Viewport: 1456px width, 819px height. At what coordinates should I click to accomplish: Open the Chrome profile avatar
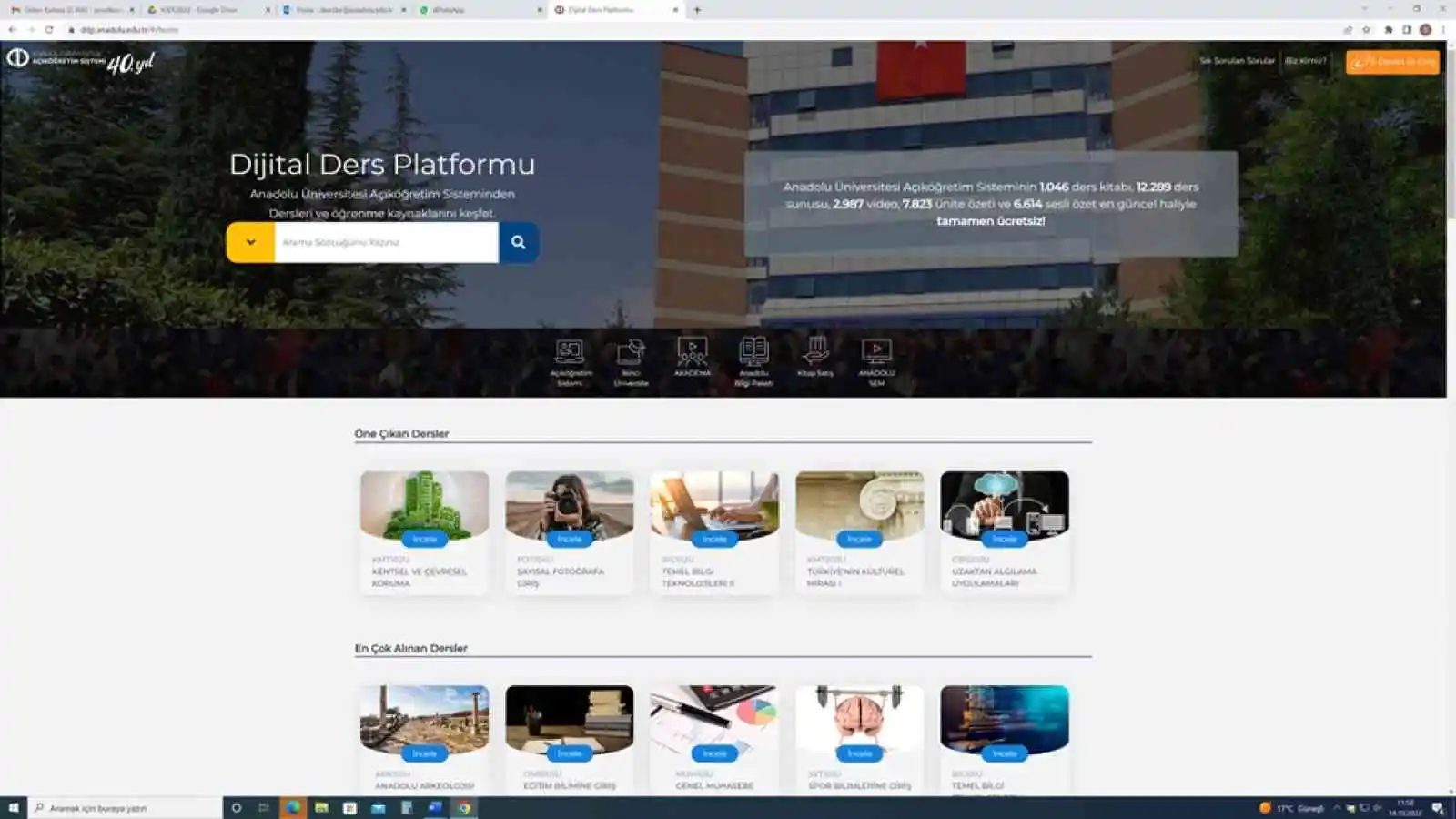coord(1425,30)
